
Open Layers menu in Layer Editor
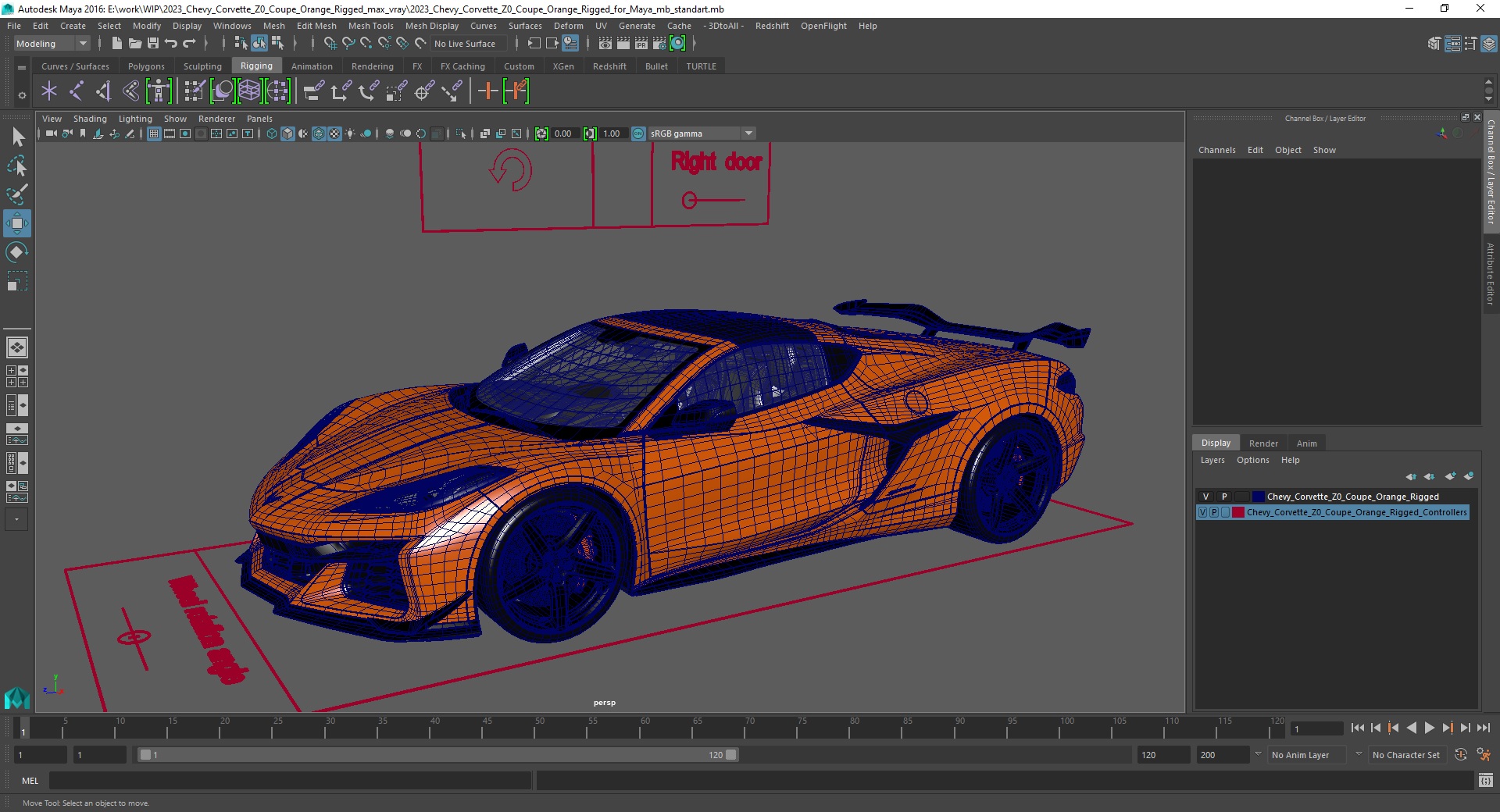(x=1212, y=460)
